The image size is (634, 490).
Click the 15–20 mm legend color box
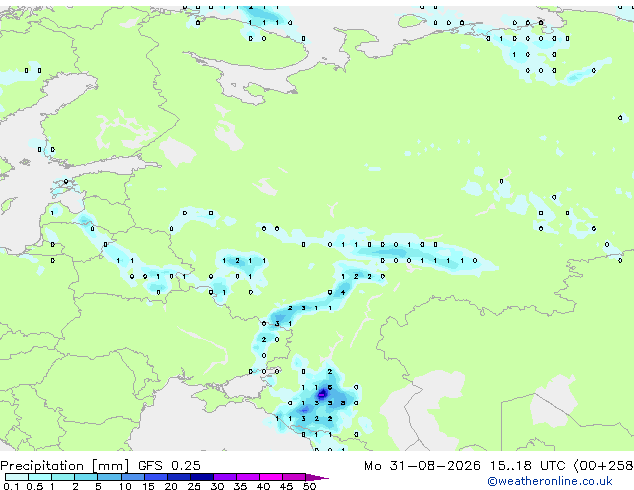pyautogui.click(x=156, y=477)
